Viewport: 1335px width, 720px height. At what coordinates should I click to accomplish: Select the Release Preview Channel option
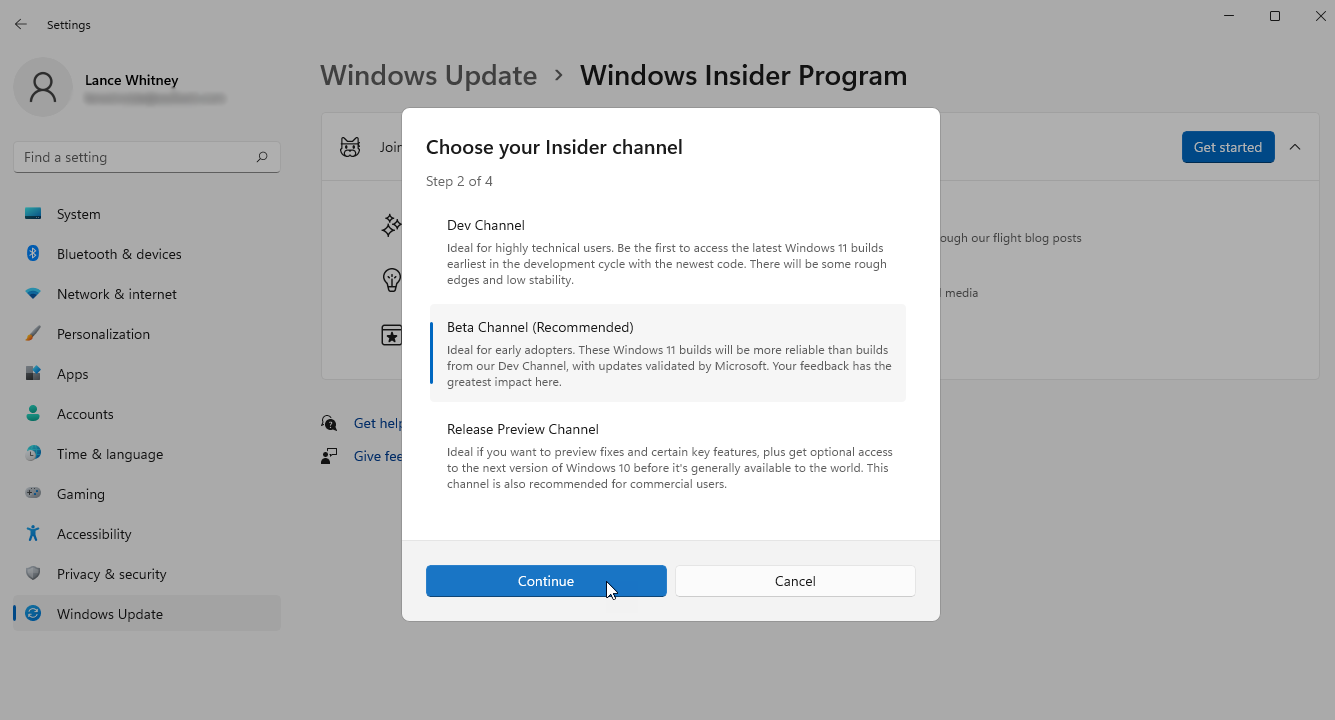(x=668, y=455)
